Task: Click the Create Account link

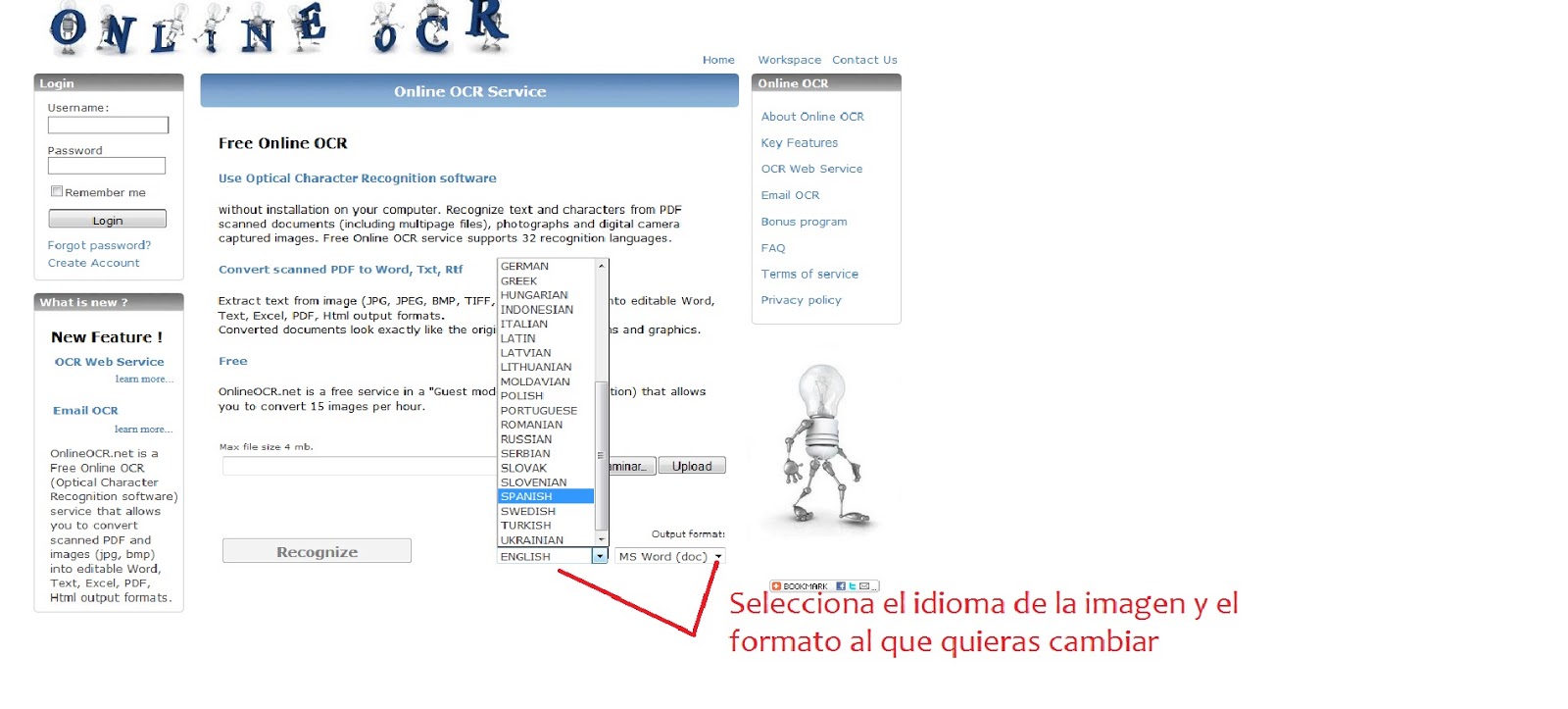Action: (x=93, y=263)
